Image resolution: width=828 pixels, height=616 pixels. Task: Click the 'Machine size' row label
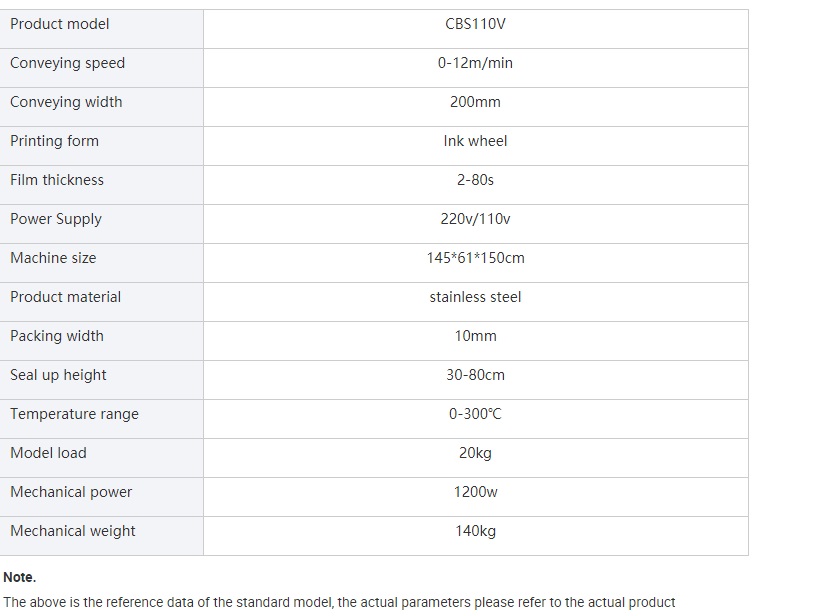pyautogui.click(x=54, y=258)
